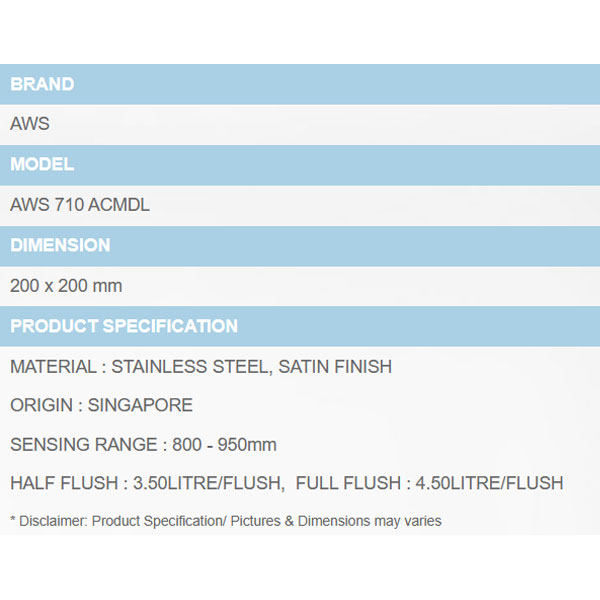Viewport: 600px width, 600px height.
Task: Click the MODEL section header
Action: 42,164
